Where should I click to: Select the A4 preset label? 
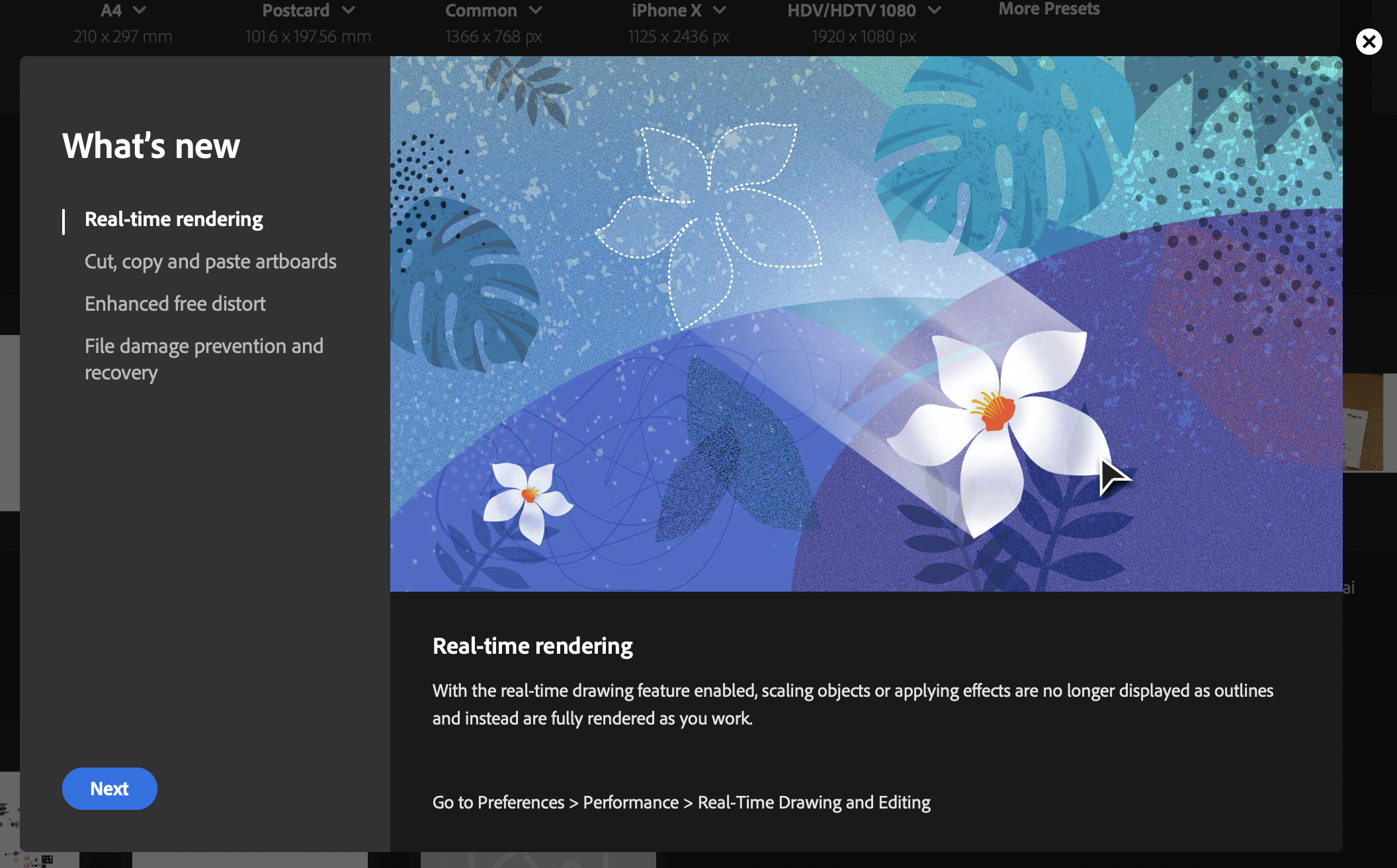tap(111, 11)
